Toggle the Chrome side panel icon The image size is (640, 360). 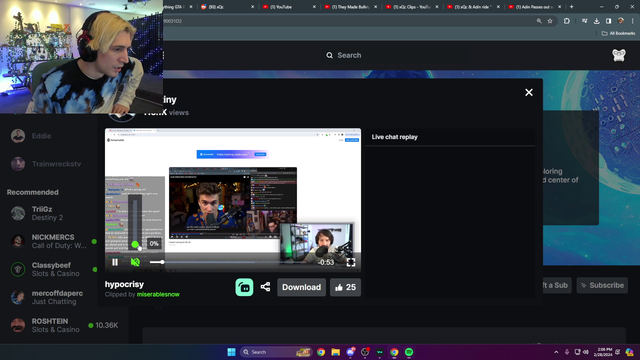(x=608, y=21)
